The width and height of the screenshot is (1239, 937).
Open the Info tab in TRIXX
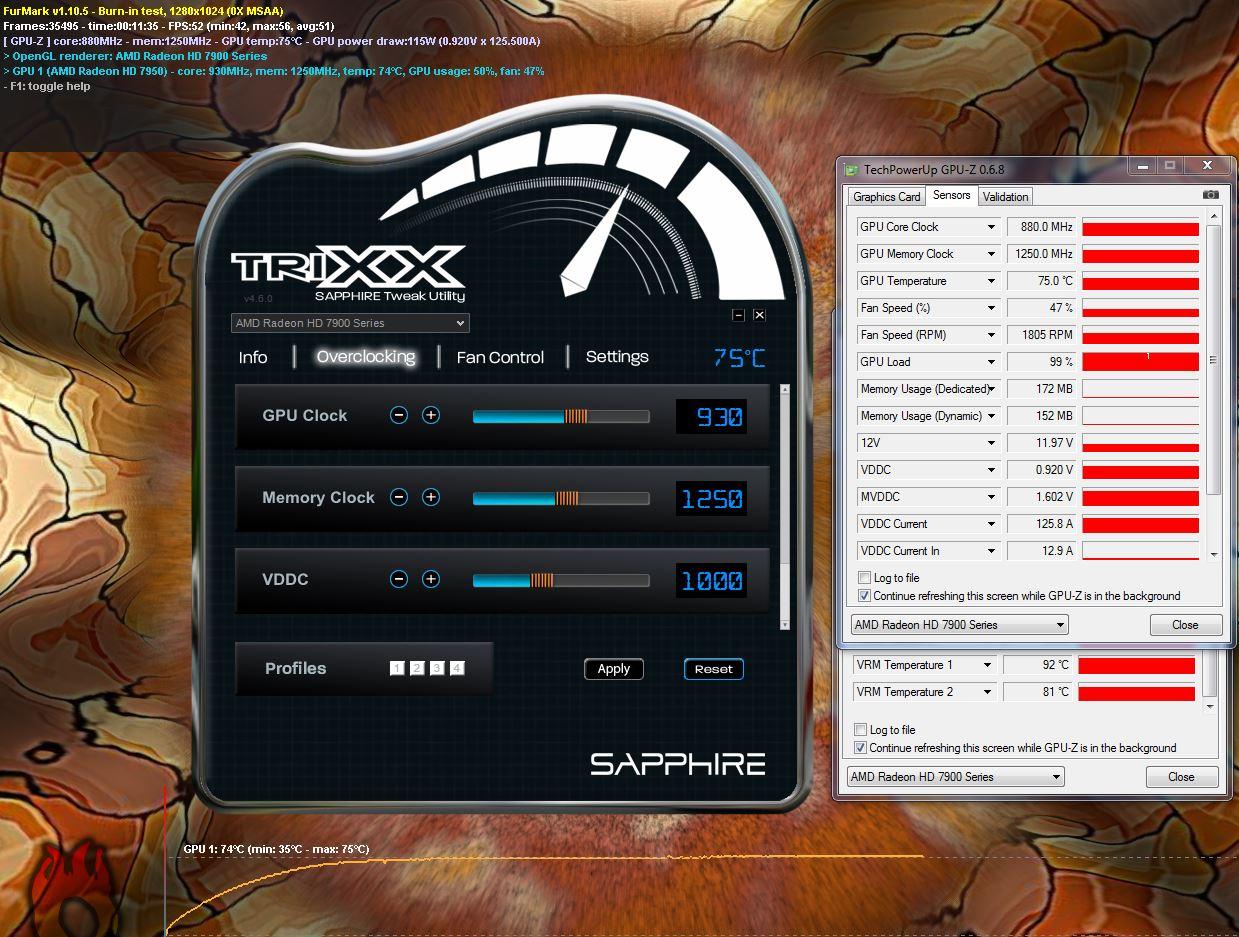coord(253,357)
